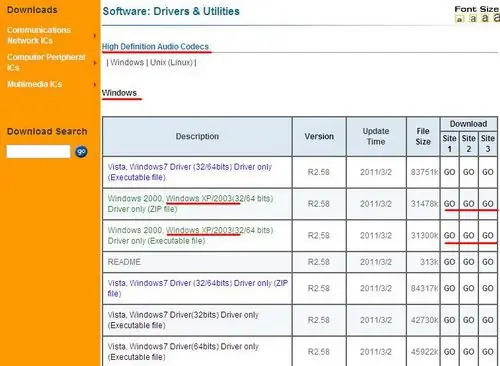500x366 pixels.
Task: Click Site 2 GO for 84317k ZIP file
Action: [469, 288]
